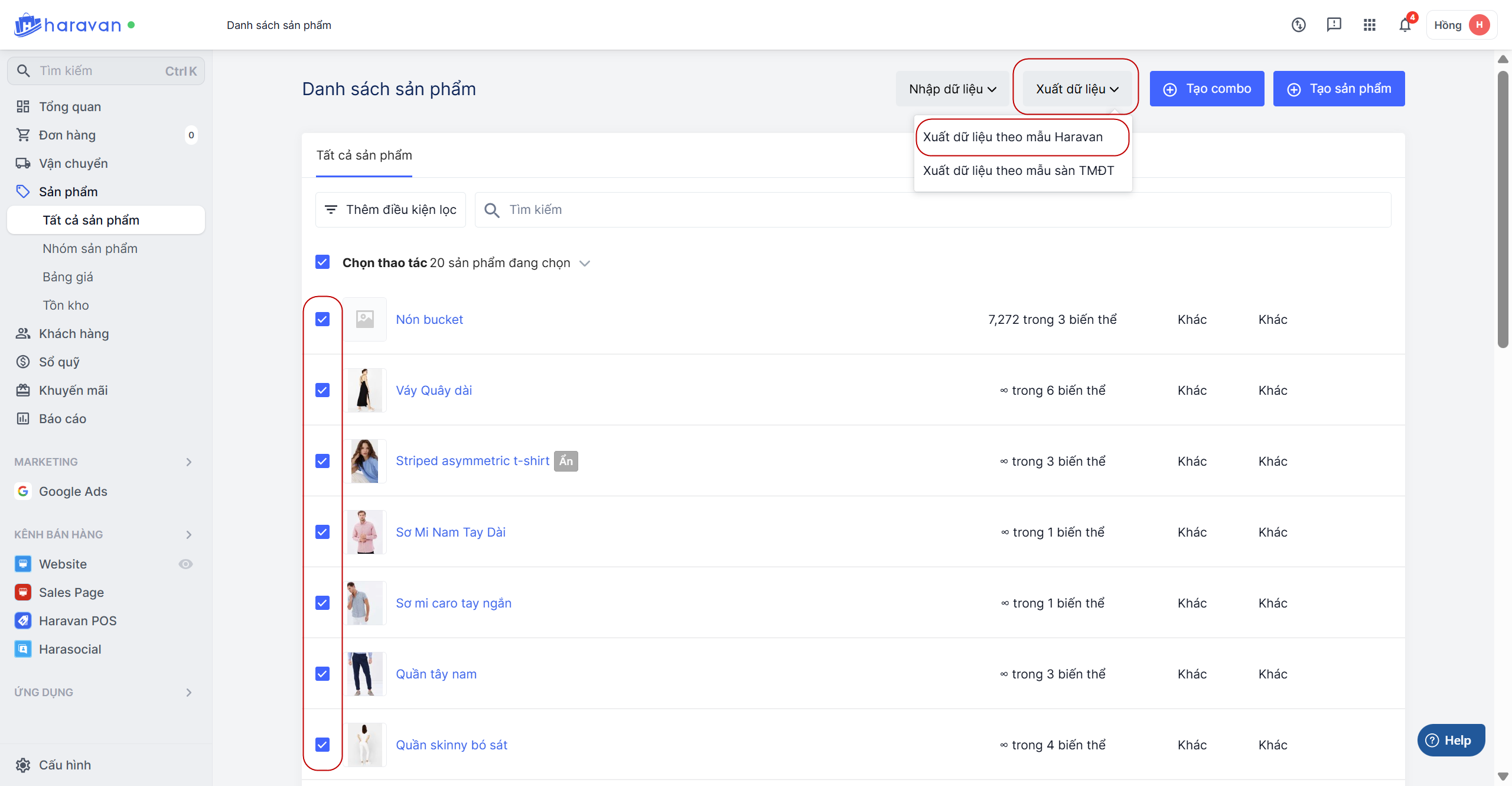Toggle Website visibility eye icon

[185, 564]
